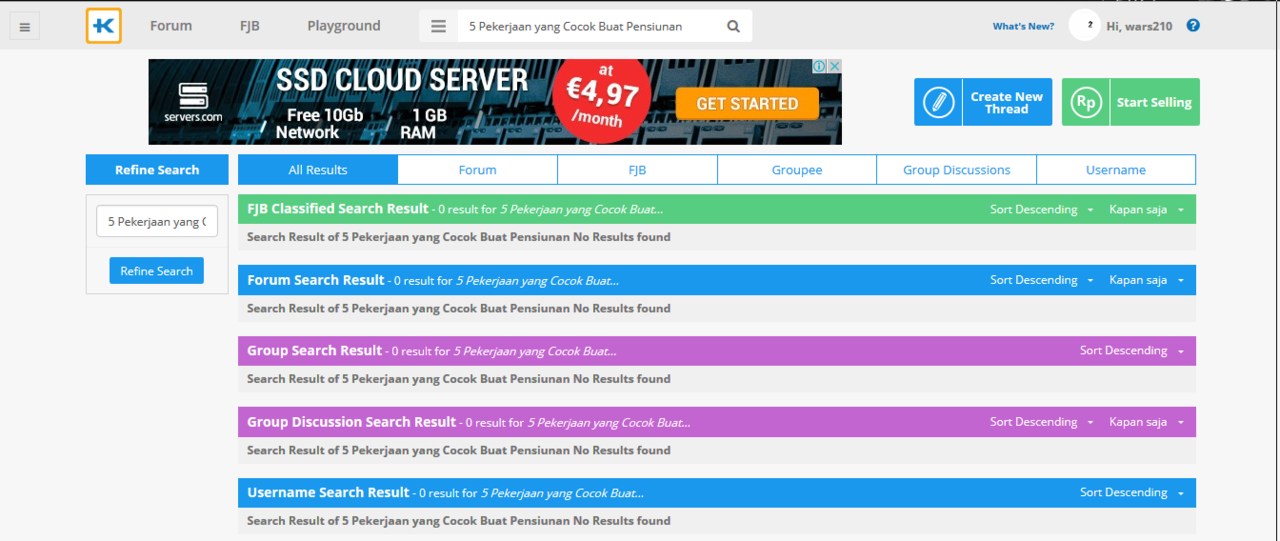Focus the Refine Search text field

coord(157,222)
